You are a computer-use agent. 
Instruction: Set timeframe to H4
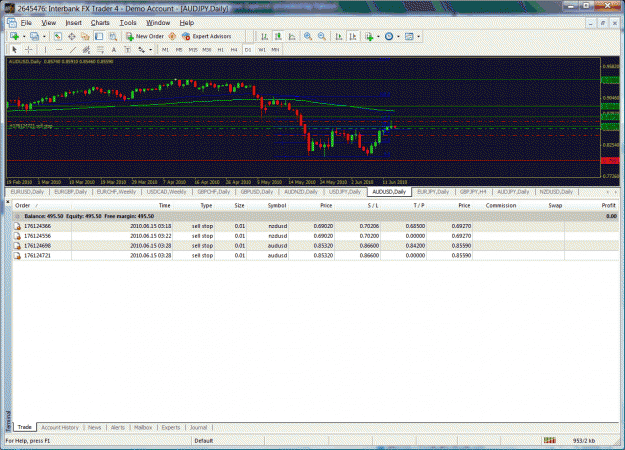[x=234, y=50]
